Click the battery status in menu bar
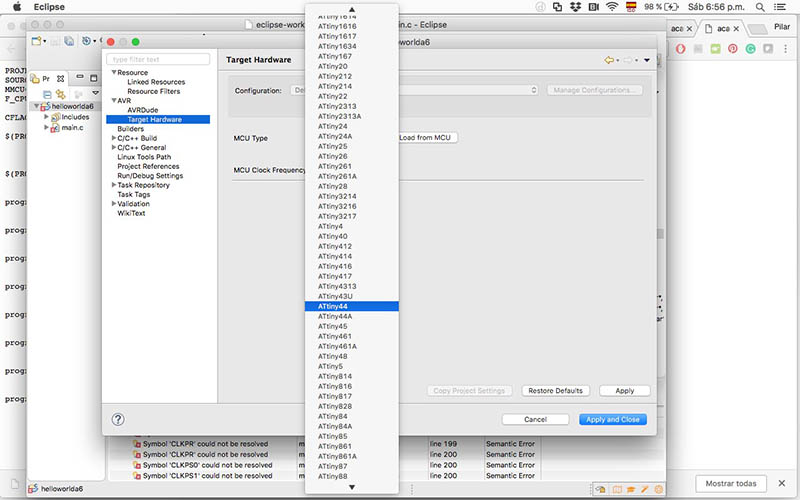Viewport: 800px width, 500px height. [x=662, y=7]
